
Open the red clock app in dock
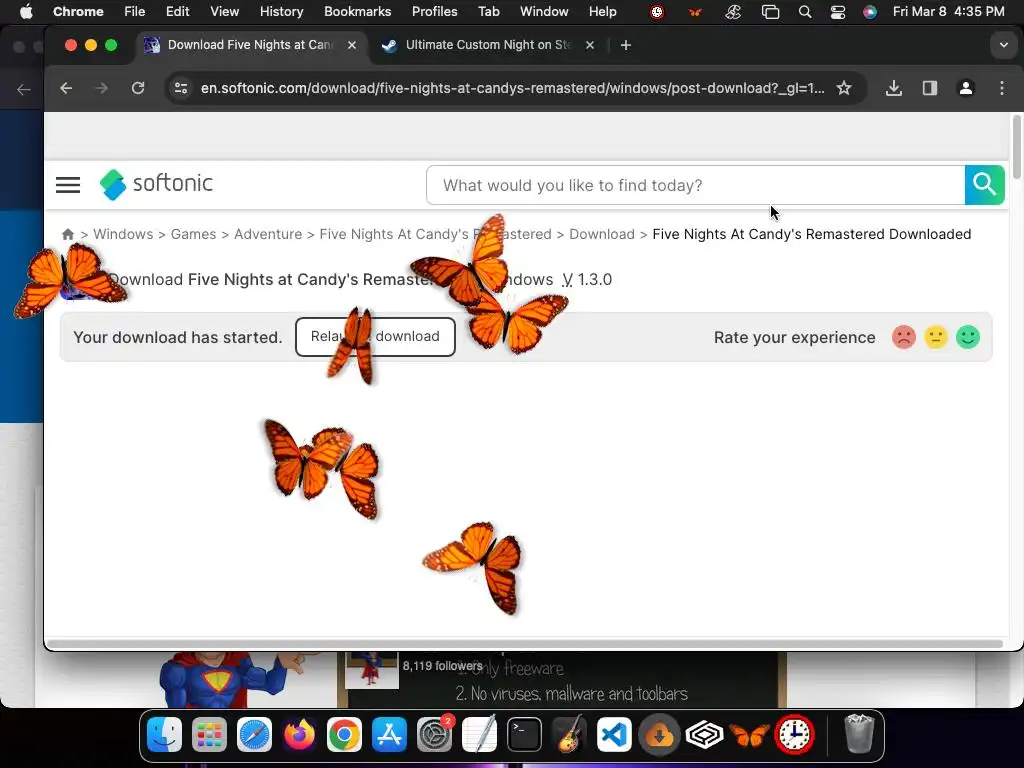click(794, 735)
